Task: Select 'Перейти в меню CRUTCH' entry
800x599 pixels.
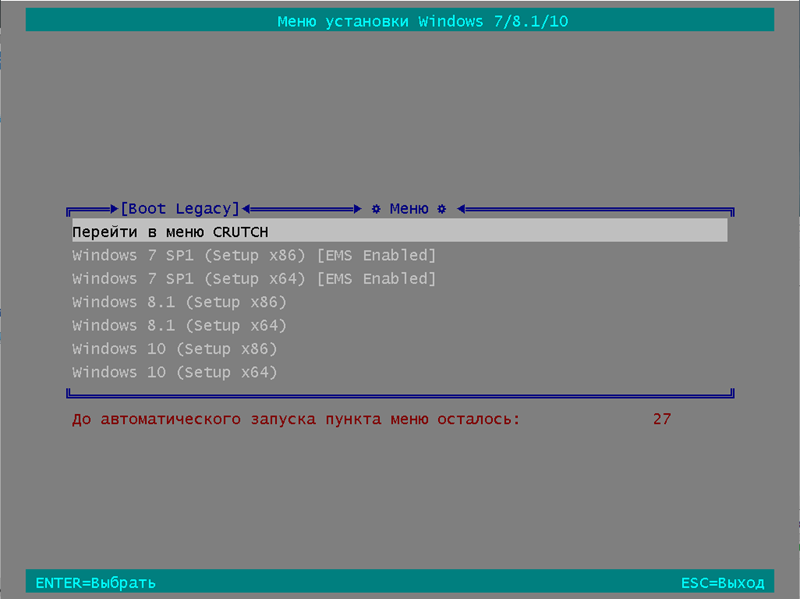Action: click(399, 232)
